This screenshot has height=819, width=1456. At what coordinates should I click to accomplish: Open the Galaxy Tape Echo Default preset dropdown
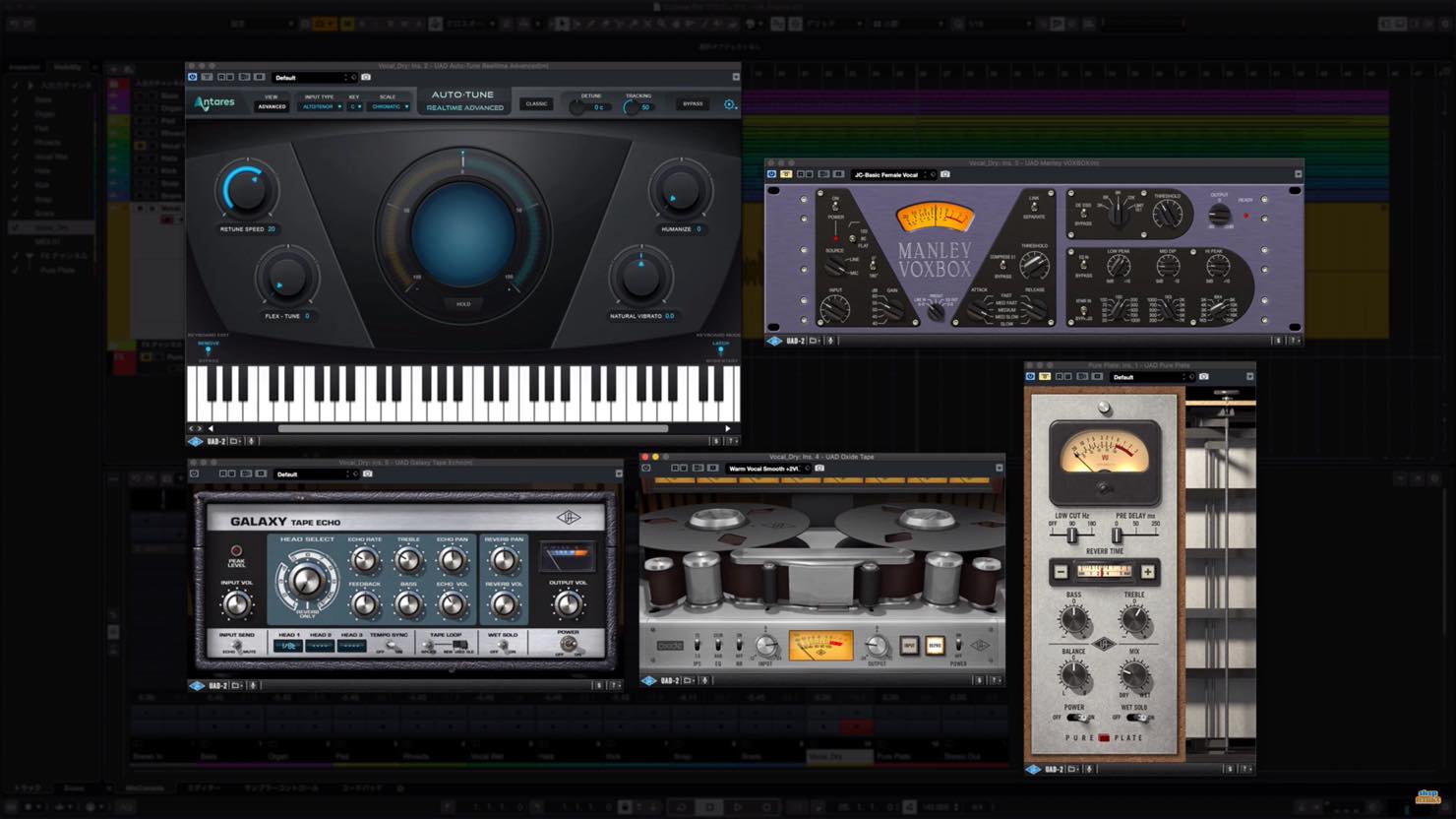pos(316,473)
